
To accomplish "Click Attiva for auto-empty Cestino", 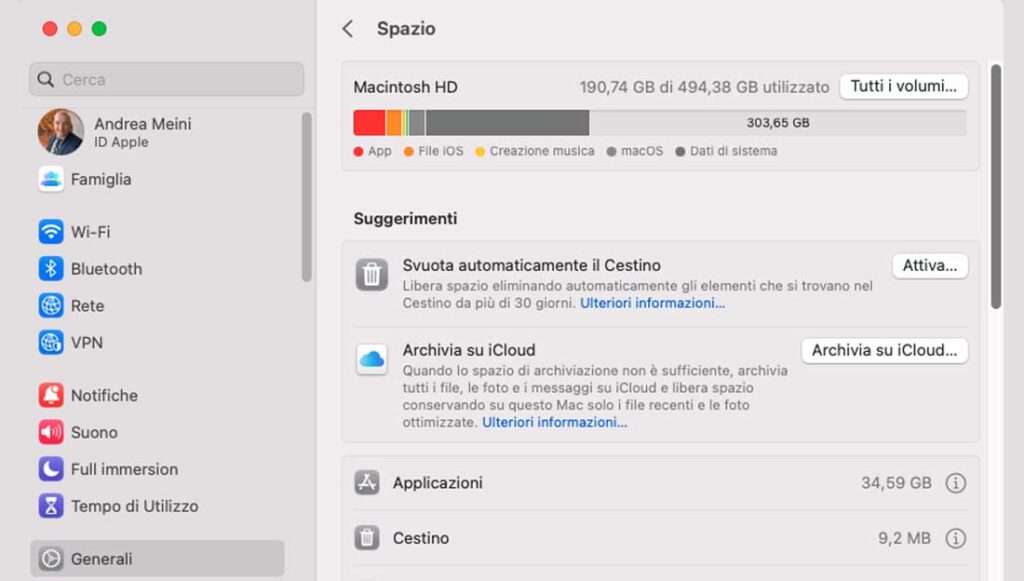I will click(930, 266).
